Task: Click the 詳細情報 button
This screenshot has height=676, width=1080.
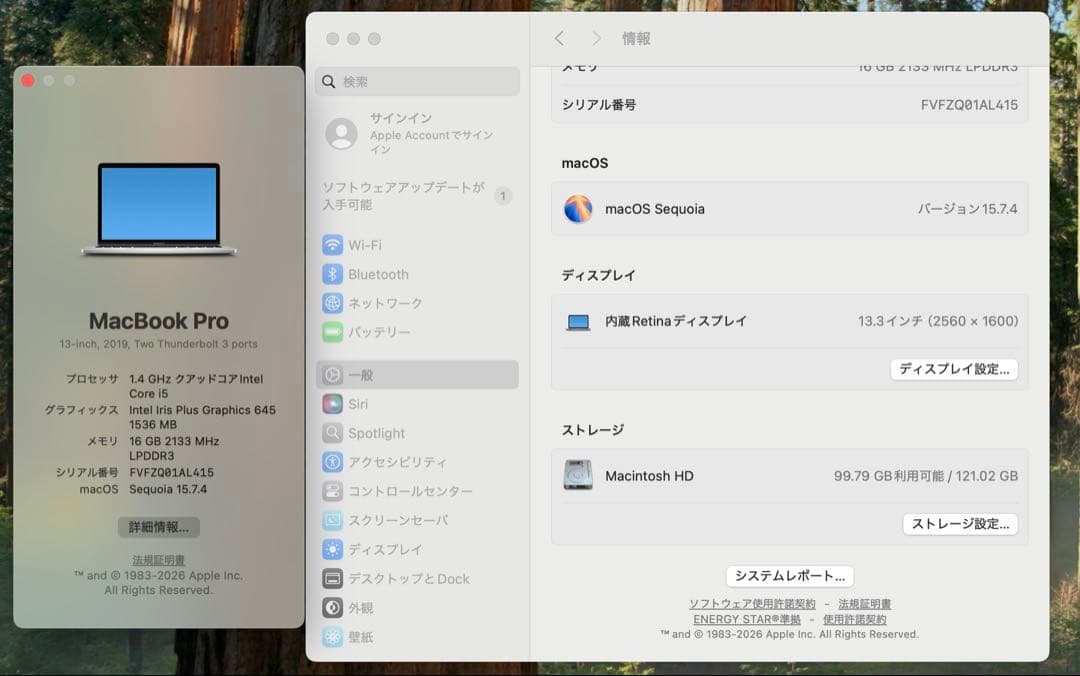Action: 158,527
